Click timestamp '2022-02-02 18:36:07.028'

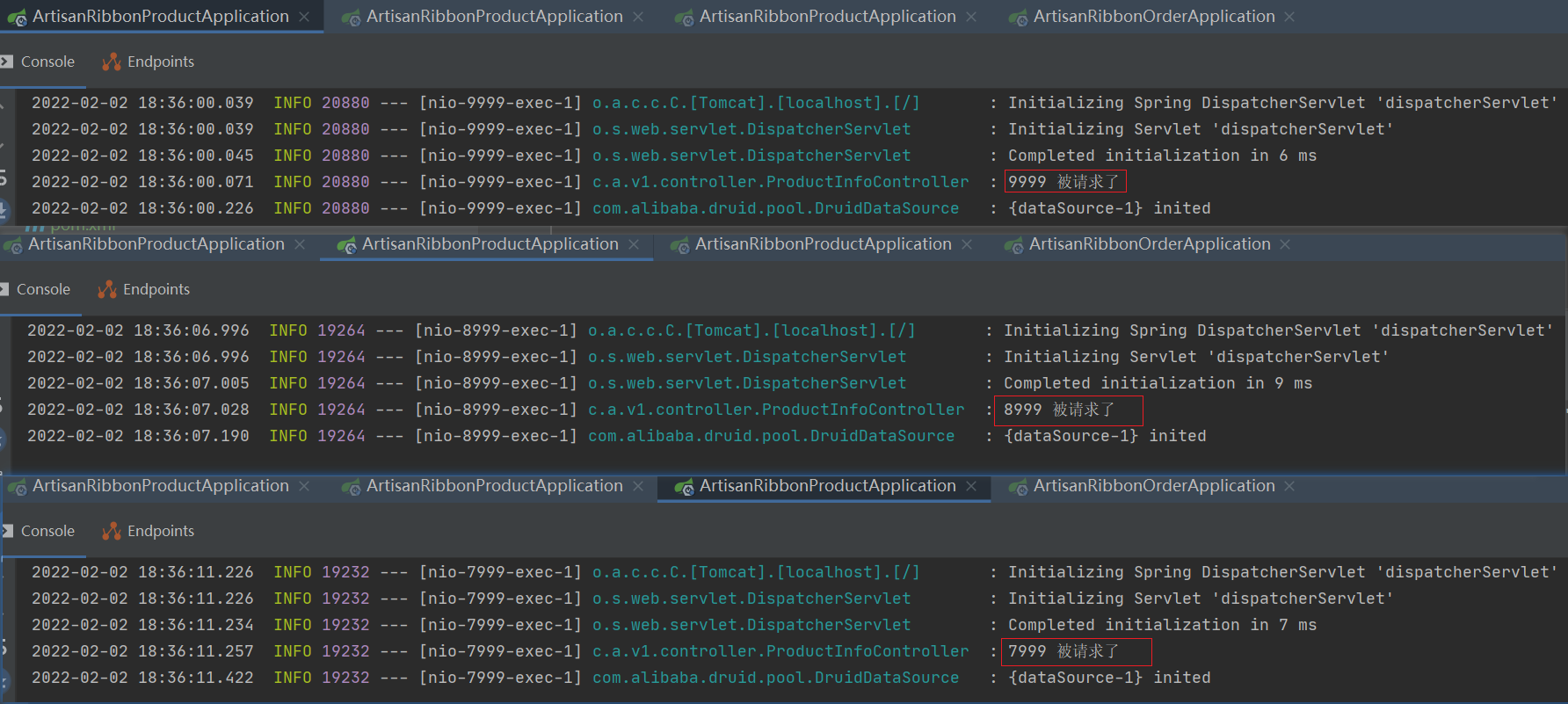point(138,410)
